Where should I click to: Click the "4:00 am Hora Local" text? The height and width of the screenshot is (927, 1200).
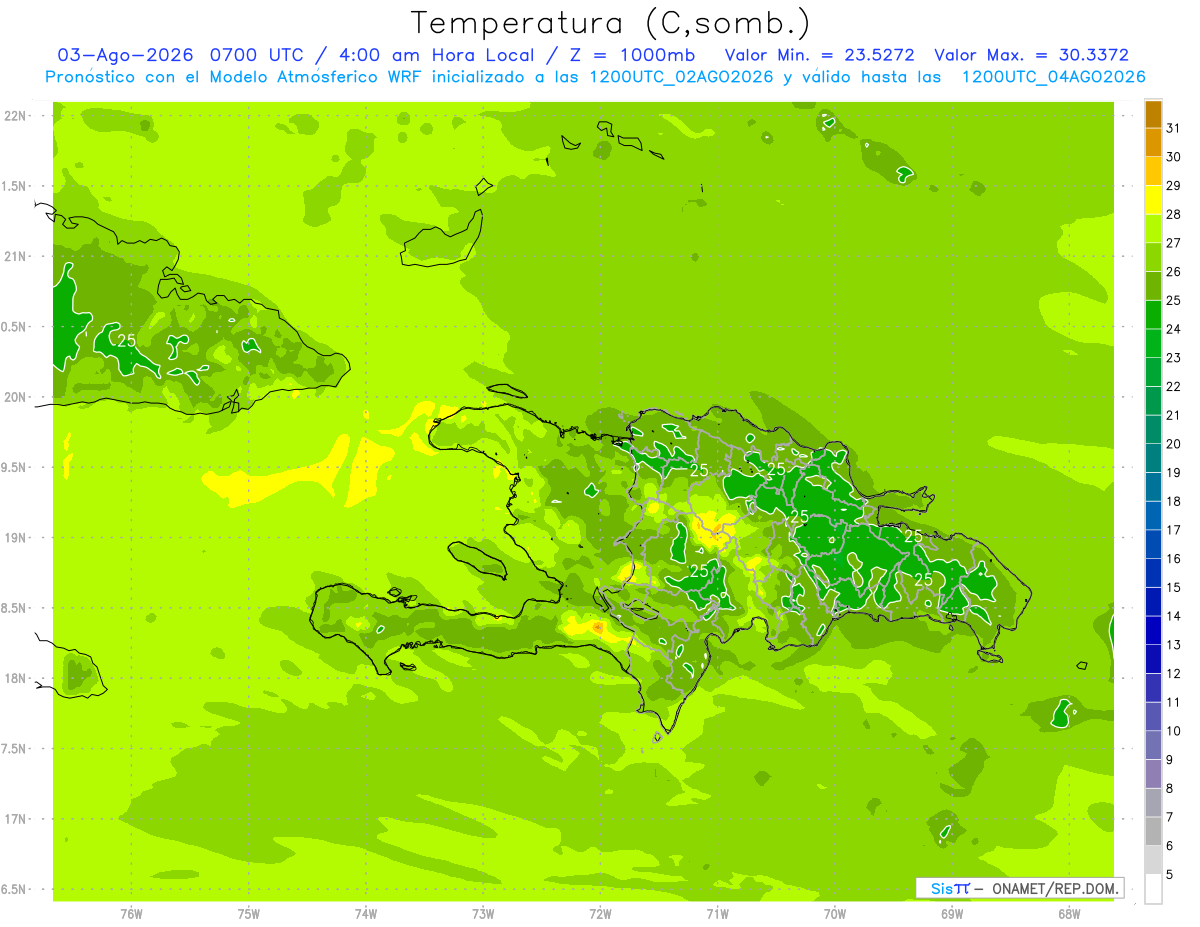433,55
